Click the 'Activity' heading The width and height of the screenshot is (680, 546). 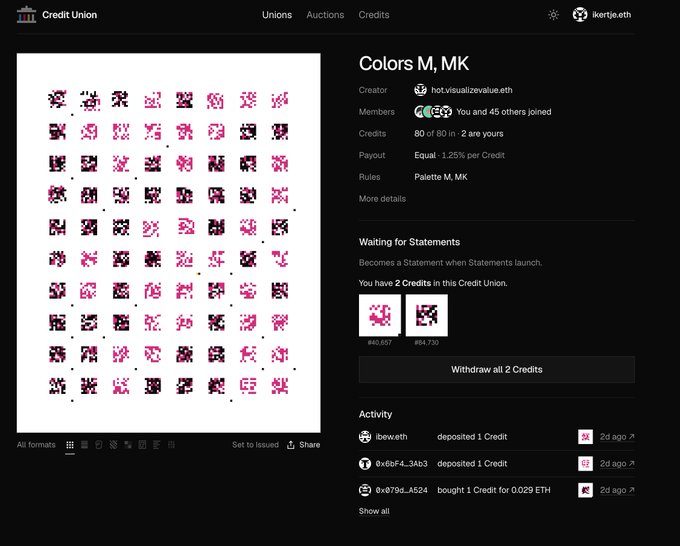pyautogui.click(x=375, y=414)
